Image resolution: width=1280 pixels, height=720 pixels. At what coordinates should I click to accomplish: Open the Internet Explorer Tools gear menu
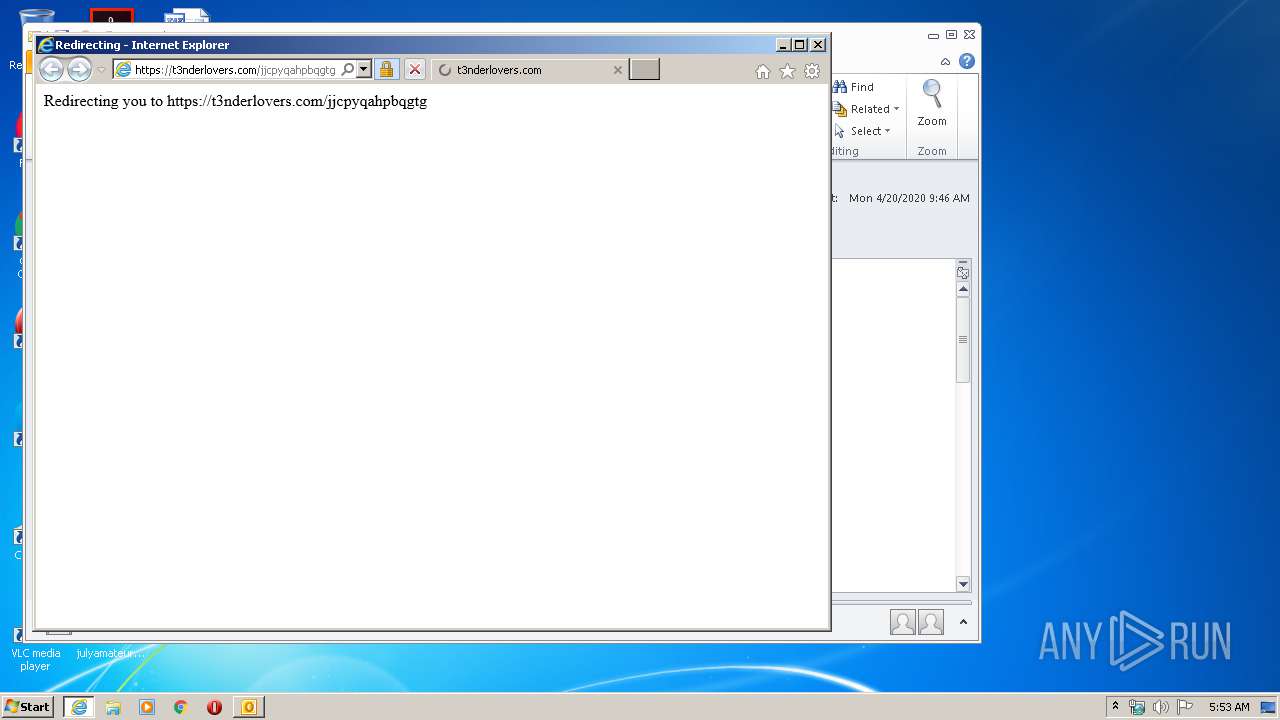point(812,71)
